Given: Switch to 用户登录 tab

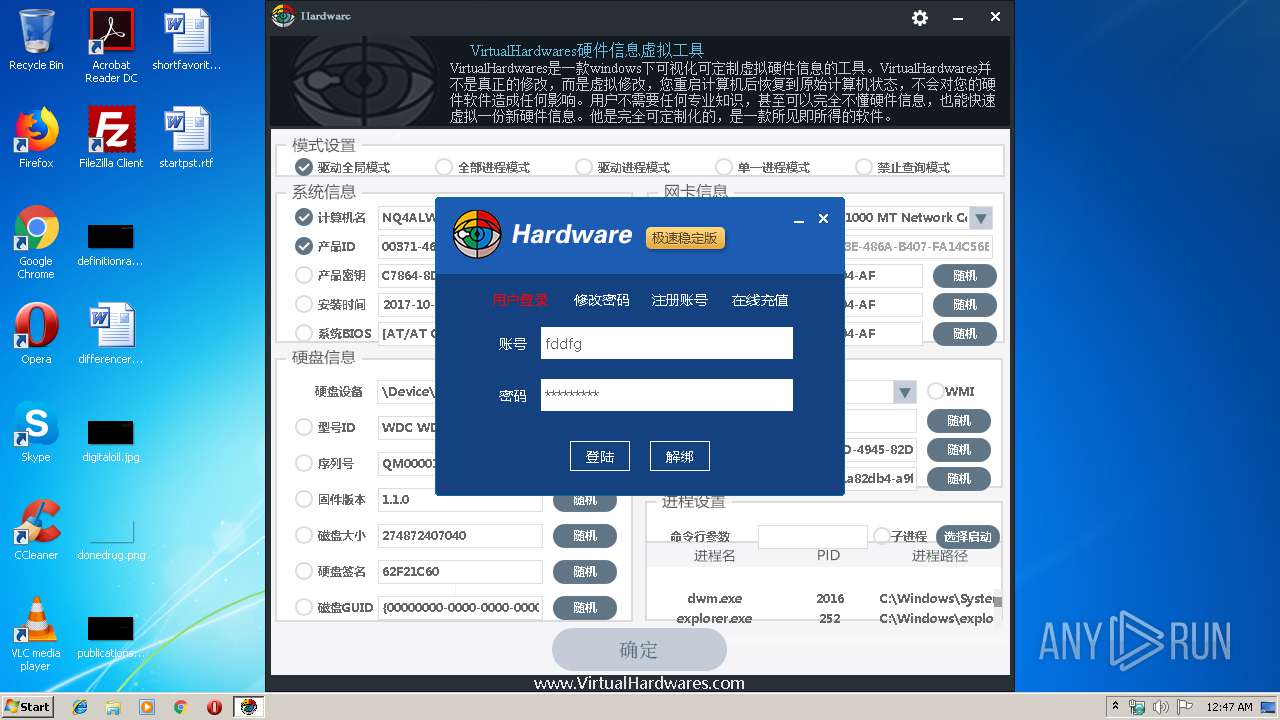Looking at the screenshot, I should tap(520, 300).
